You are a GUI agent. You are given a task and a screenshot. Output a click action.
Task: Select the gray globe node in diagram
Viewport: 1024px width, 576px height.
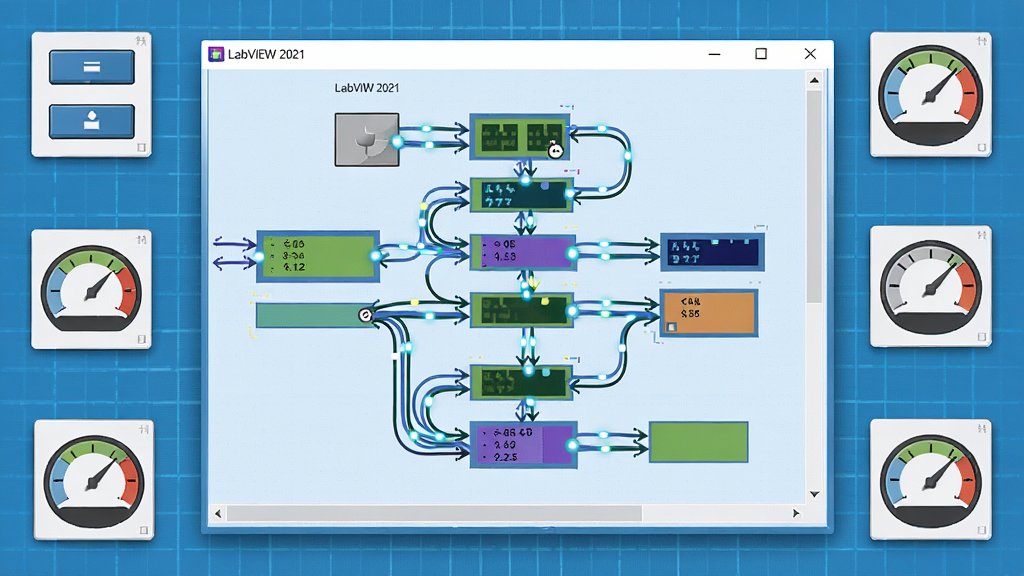click(x=367, y=140)
